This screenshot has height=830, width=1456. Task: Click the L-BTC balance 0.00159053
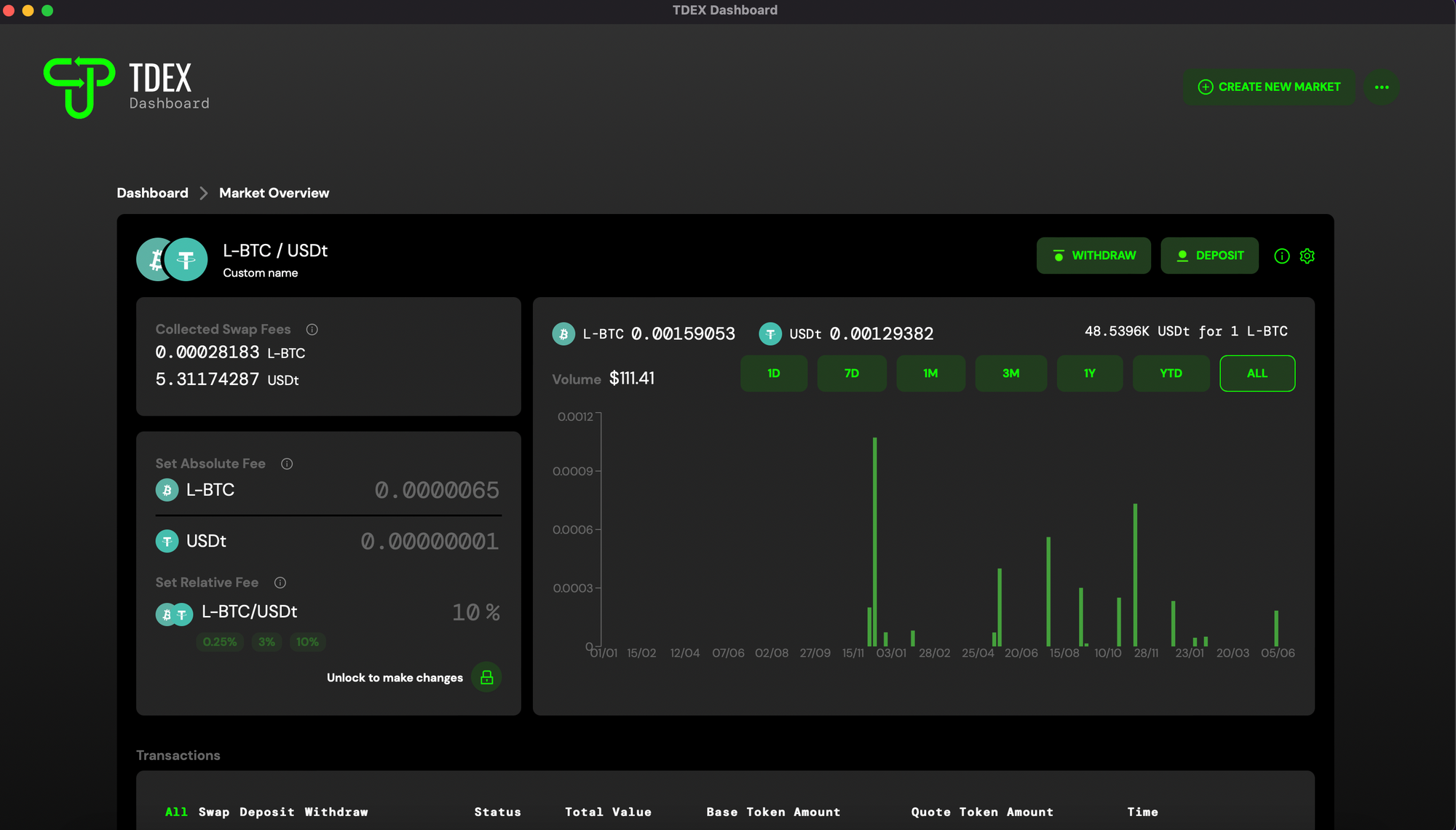pos(683,334)
